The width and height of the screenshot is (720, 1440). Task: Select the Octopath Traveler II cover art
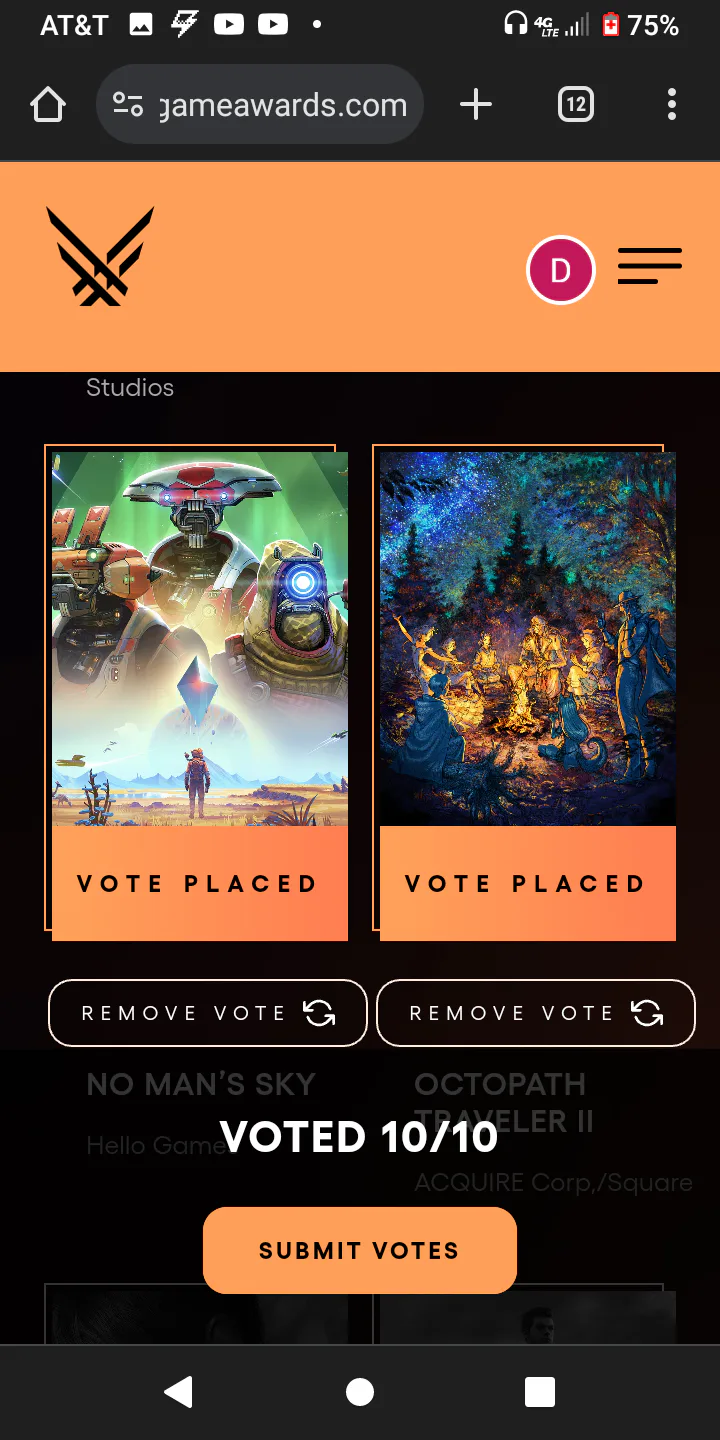[528, 639]
